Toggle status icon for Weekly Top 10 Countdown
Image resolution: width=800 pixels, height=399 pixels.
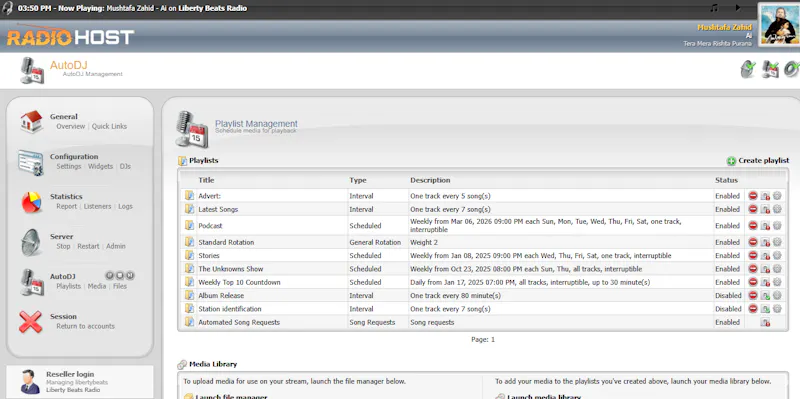pos(765,282)
